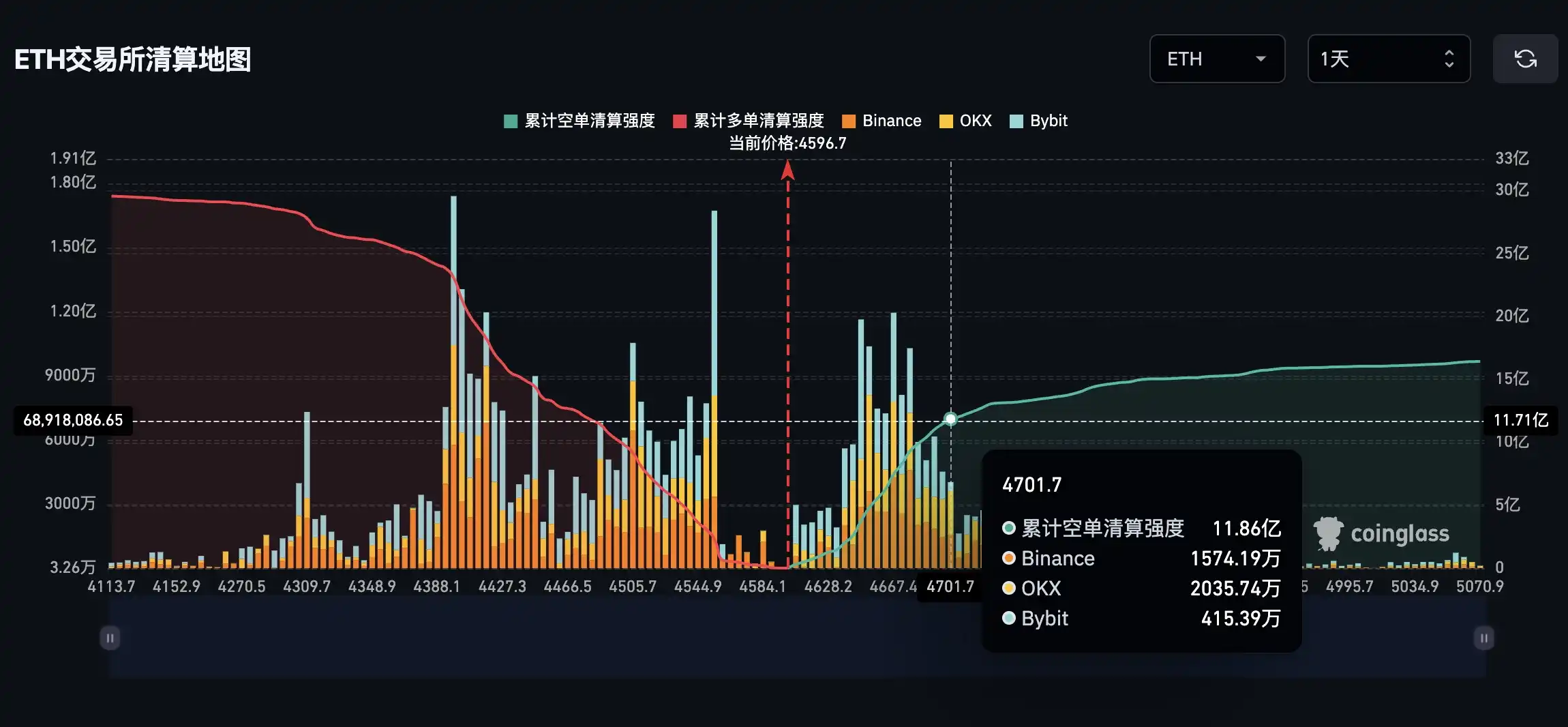The width and height of the screenshot is (1568, 727).
Task: Click the refresh chart icon button
Action: pos(1525,59)
